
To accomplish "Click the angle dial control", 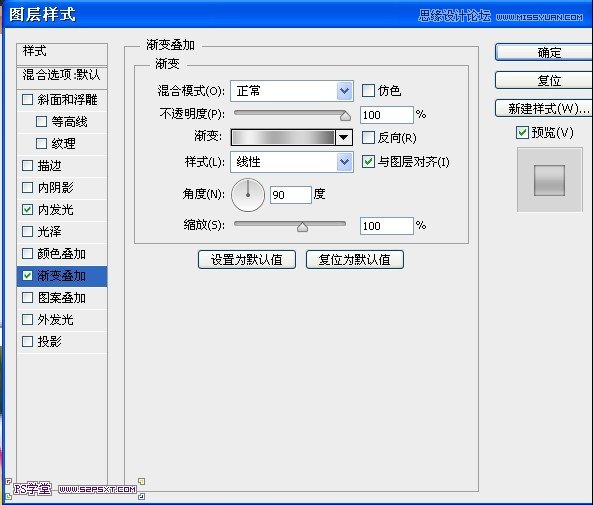I will click(x=248, y=195).
